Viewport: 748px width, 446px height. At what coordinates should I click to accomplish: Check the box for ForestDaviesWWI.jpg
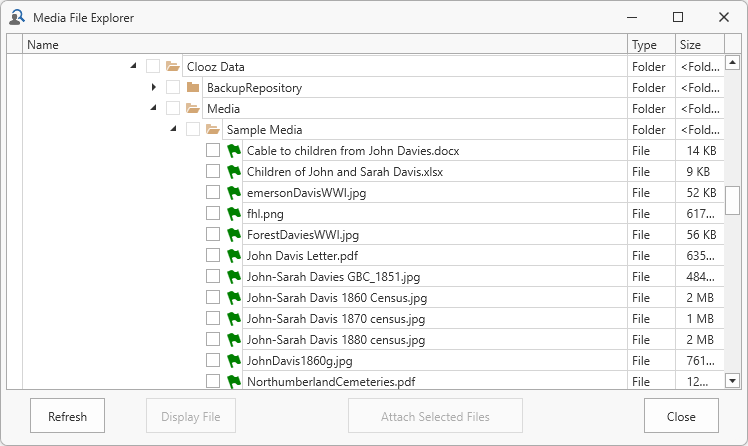tap(213, 235)
